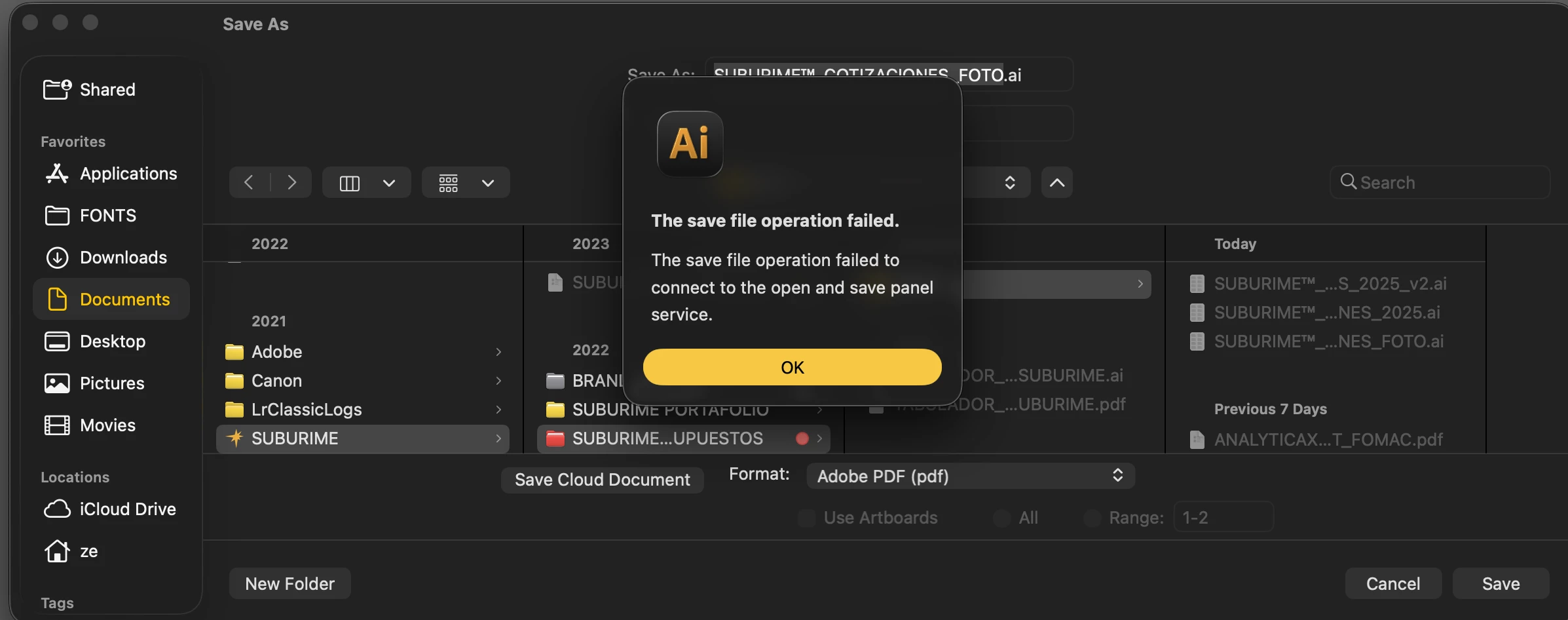The height and width of the screenshot is (620, 1568).
Task: Click the red tag dot on SUBURIME...UPUESTOS
Action: pos(802,438)
